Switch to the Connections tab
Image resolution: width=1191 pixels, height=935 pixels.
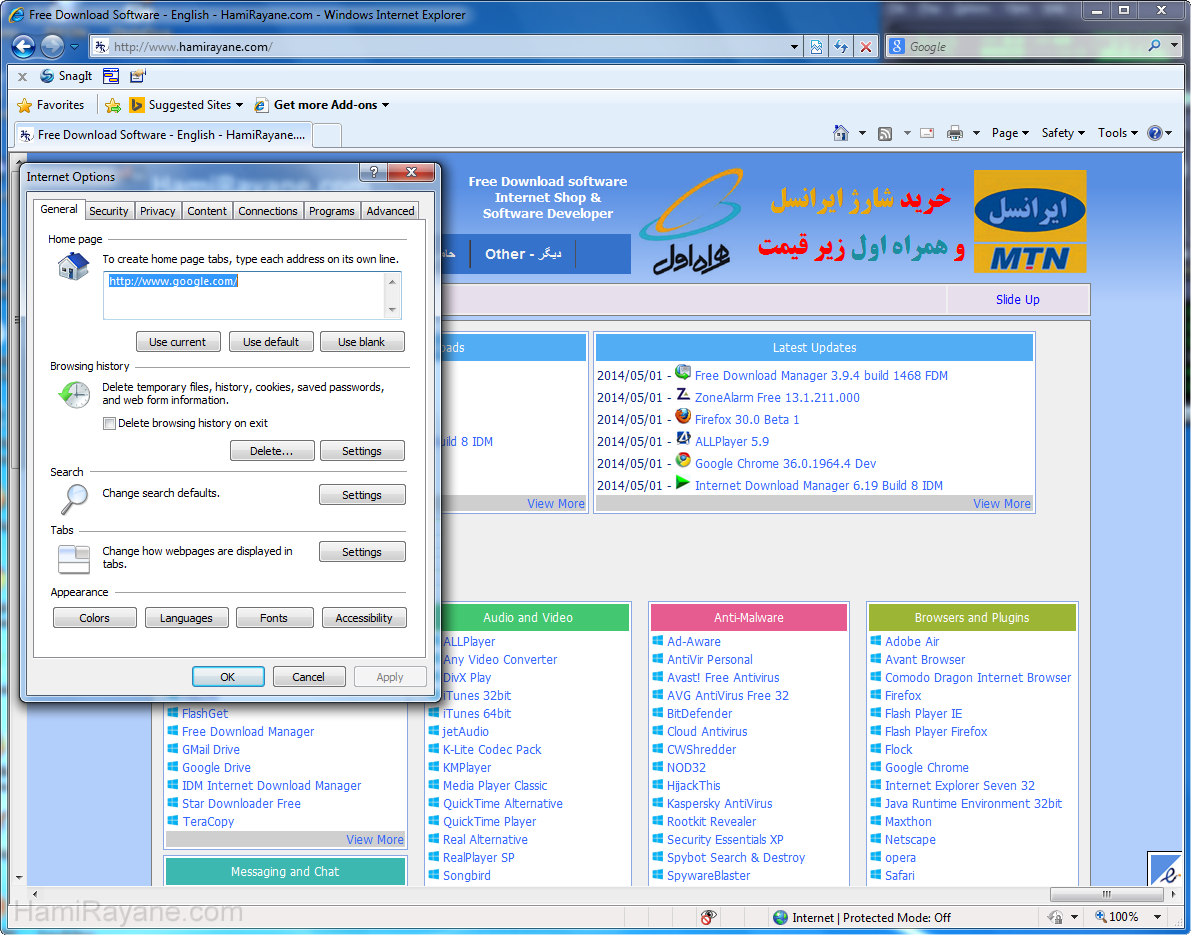pos(268,211)
